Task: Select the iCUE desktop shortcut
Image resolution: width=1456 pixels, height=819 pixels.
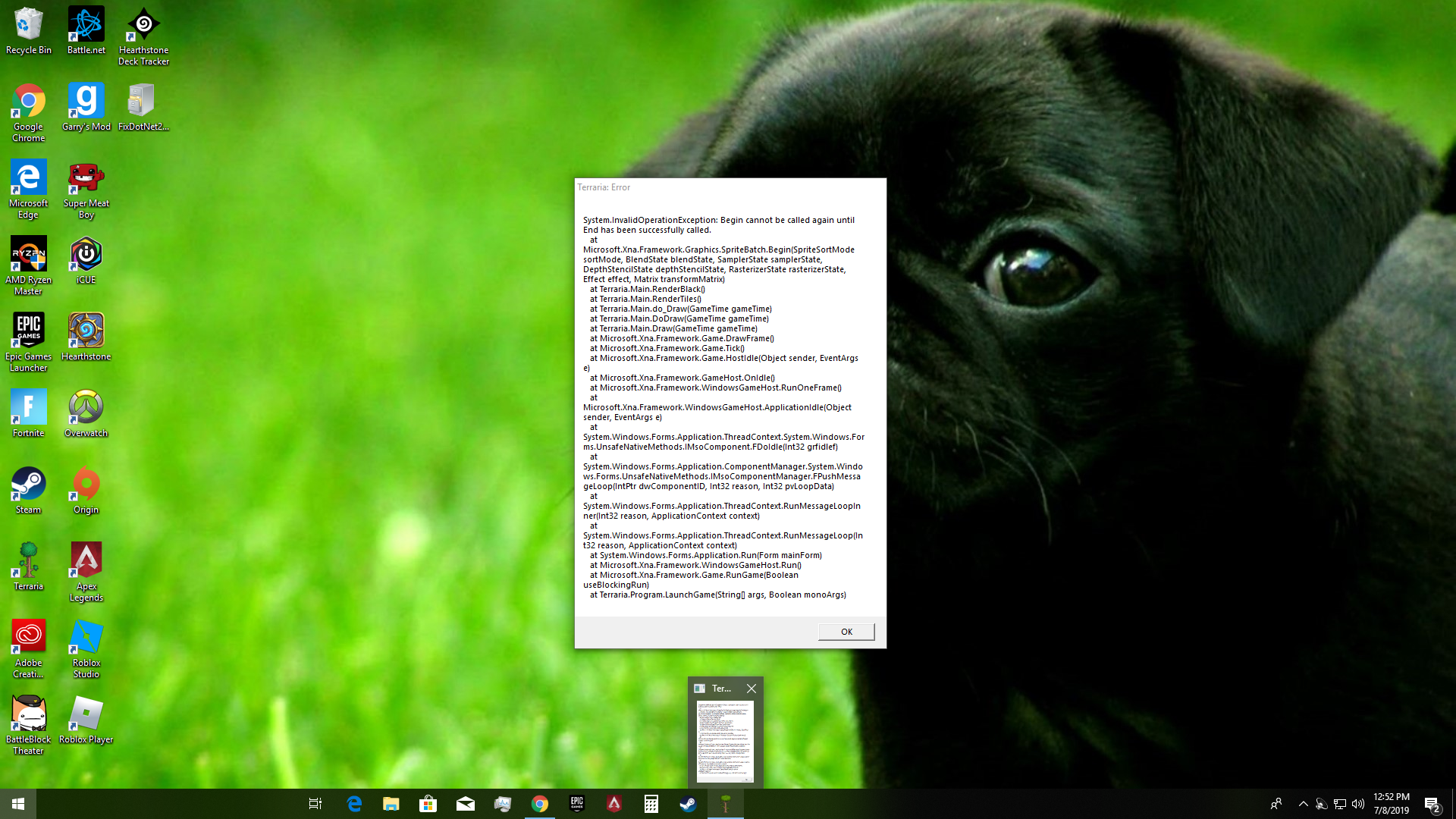Action: pos(86,261)
